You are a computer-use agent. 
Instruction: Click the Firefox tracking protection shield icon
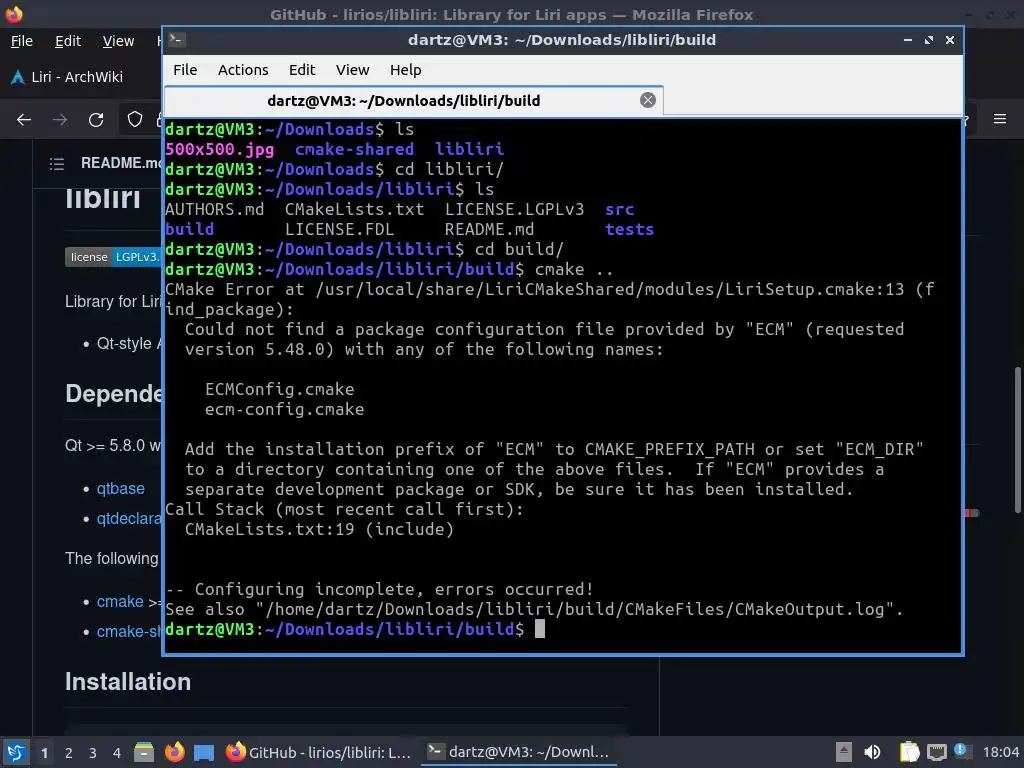point(135,120)
